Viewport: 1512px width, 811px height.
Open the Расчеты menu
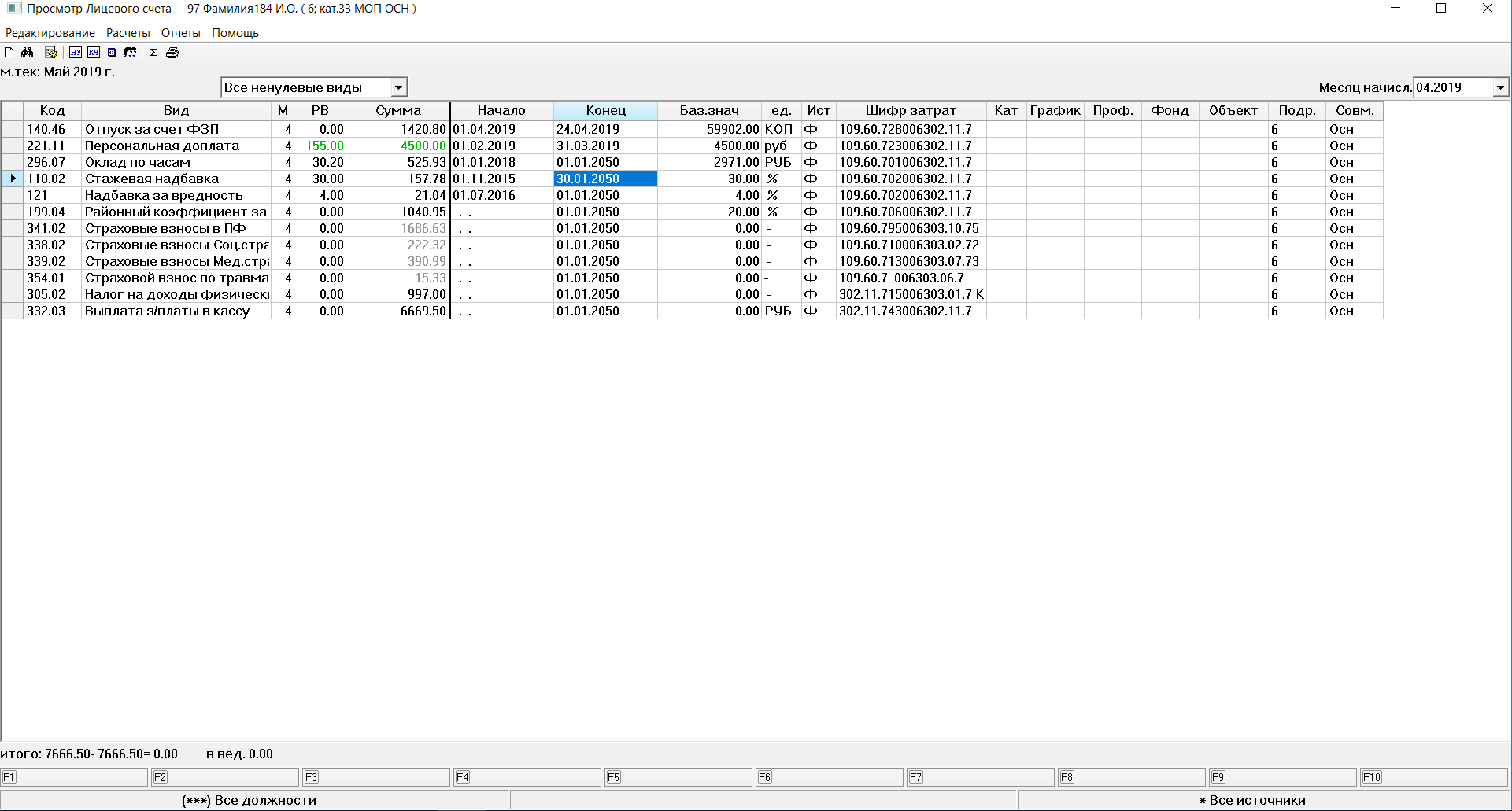point(128,33)
